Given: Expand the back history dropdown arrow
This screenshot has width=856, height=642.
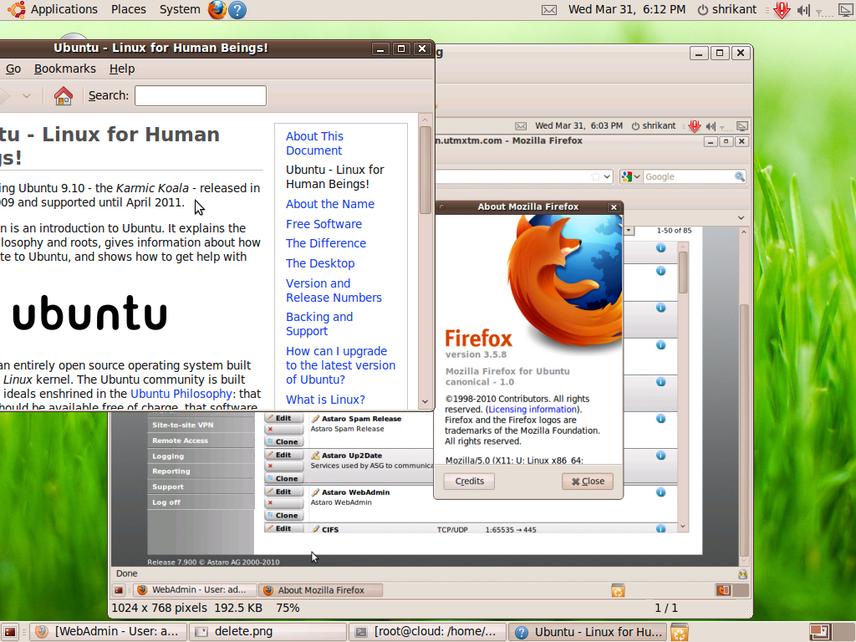Looking at the screenshot, I should pos(26,96).
